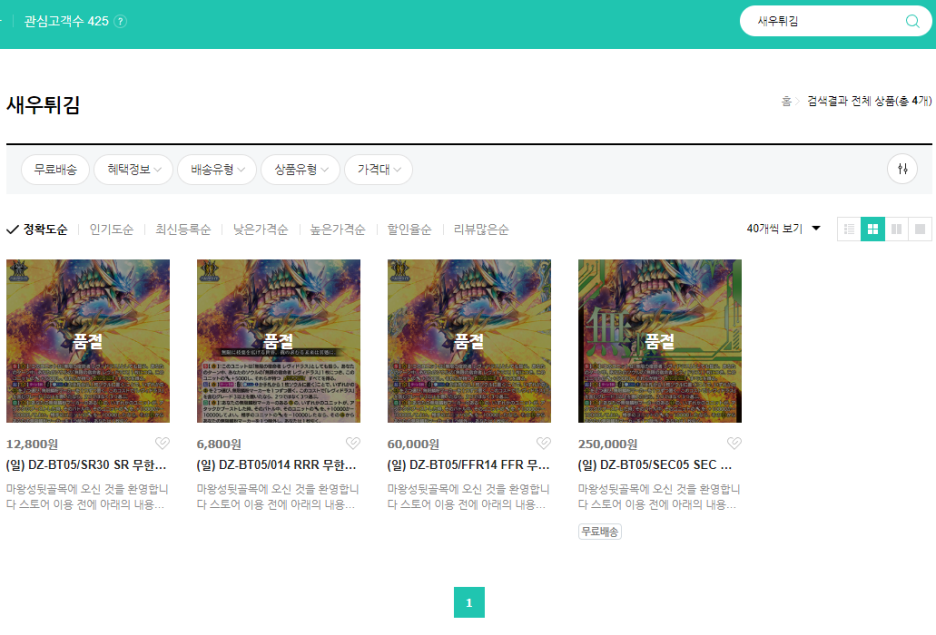Image resolution: width=936 pixels, height=635 pixels.
Task: Favorite the 12,800원 product with heart icon
Action: click(x=162, y=443)
